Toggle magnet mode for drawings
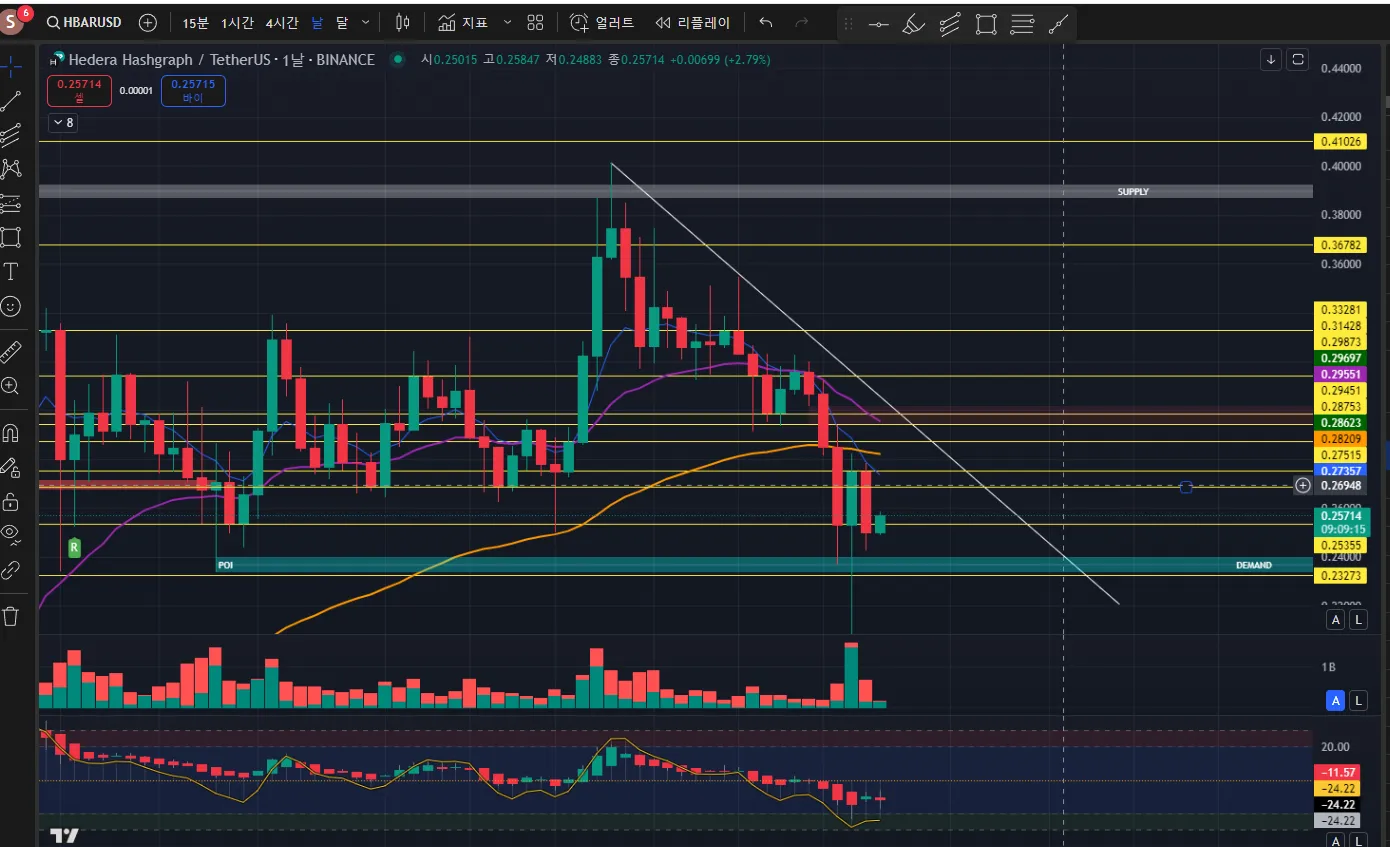 [x=11, y=433]
